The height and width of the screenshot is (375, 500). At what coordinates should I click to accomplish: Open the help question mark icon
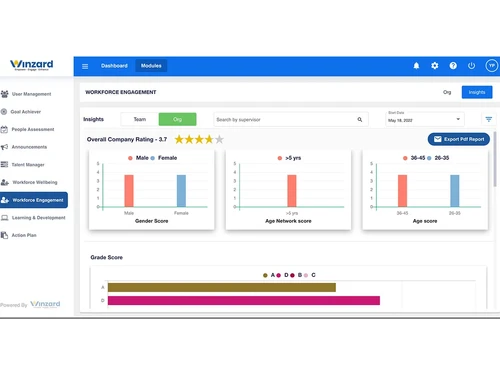(x=453, y=66)
